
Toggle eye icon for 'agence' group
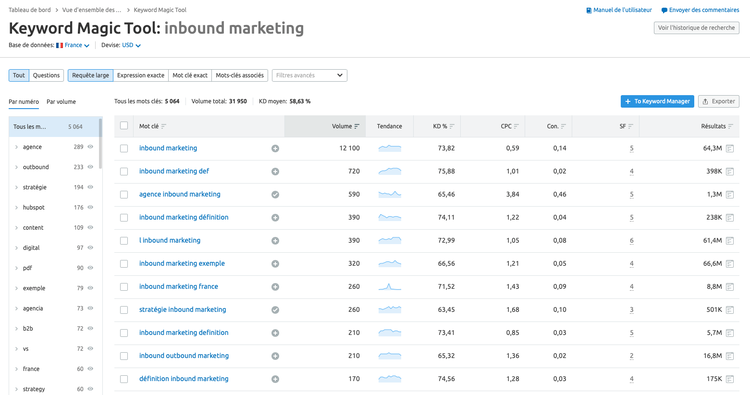click(90, 147)
